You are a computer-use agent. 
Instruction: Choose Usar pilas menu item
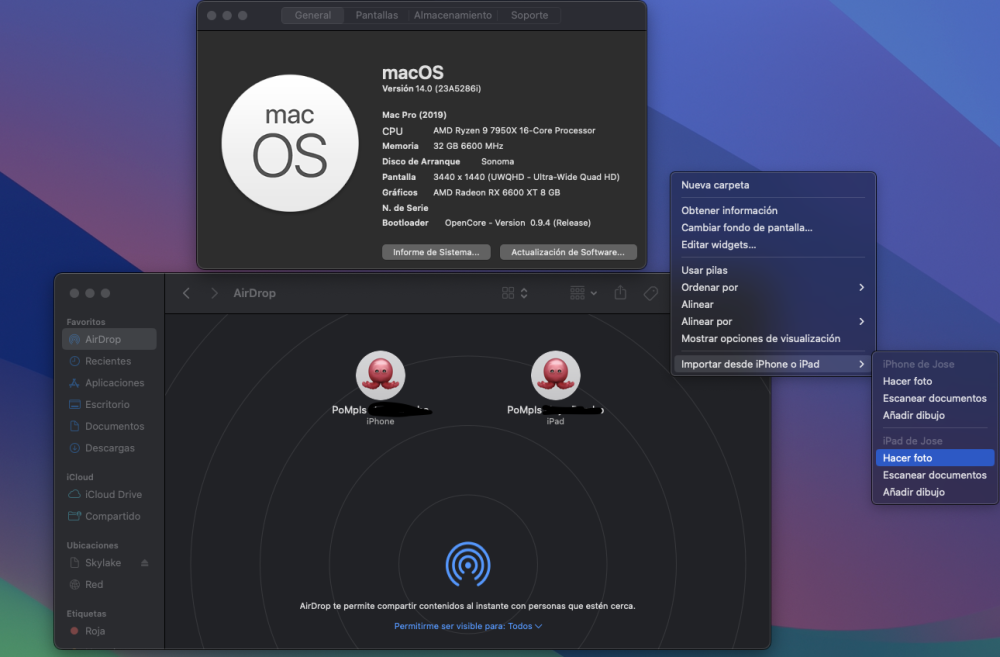(x=773, y=270)
